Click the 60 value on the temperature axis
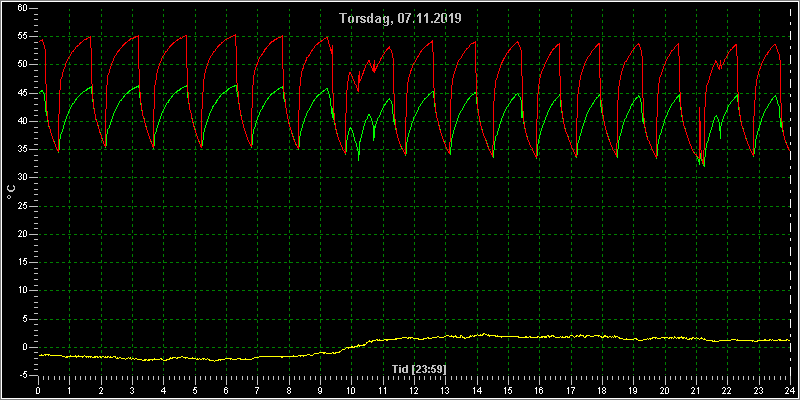Viewport: 800px width, 400px height. point(21,8)
